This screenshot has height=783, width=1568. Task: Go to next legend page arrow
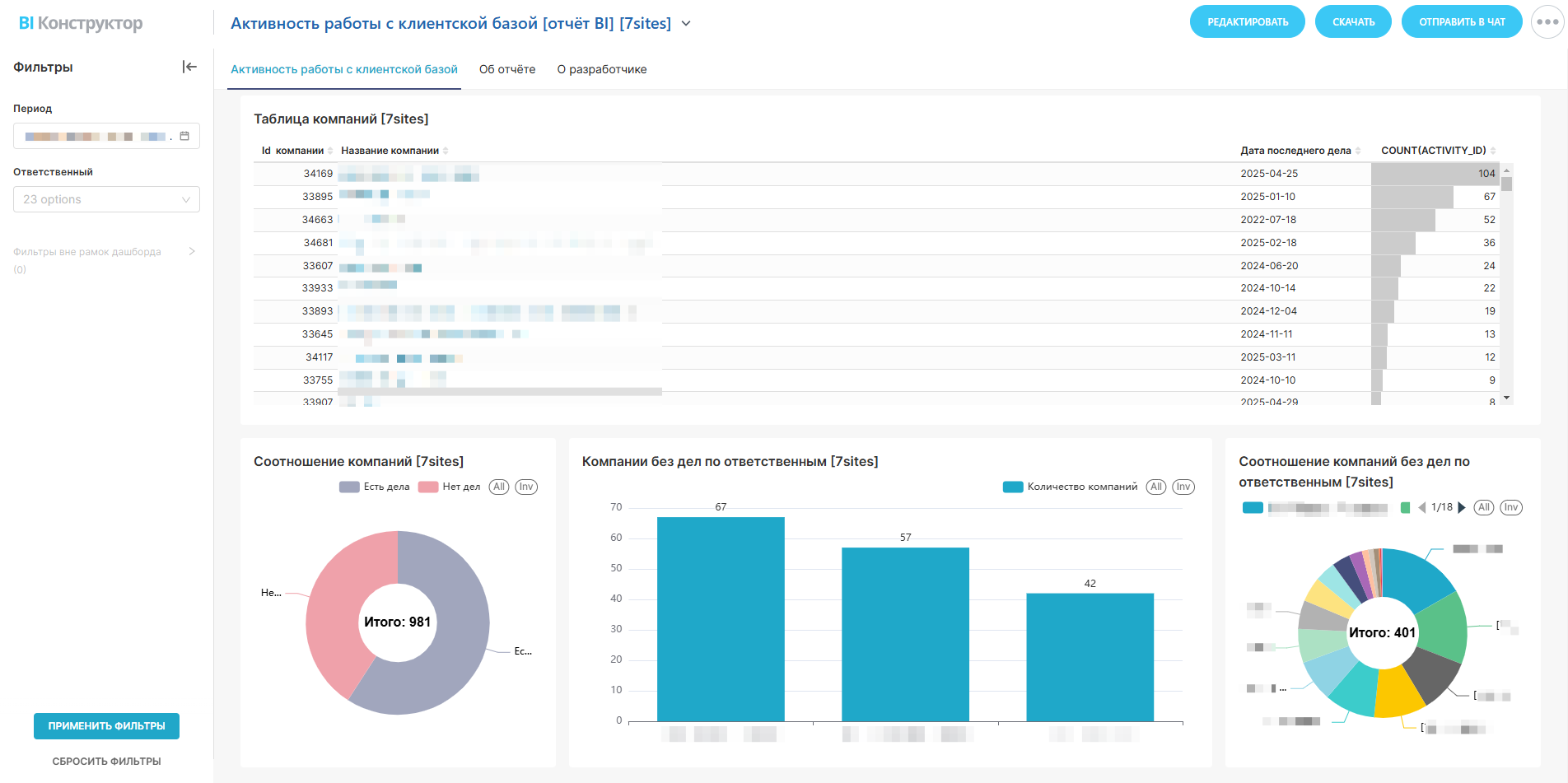click(x=1462, y=508)
